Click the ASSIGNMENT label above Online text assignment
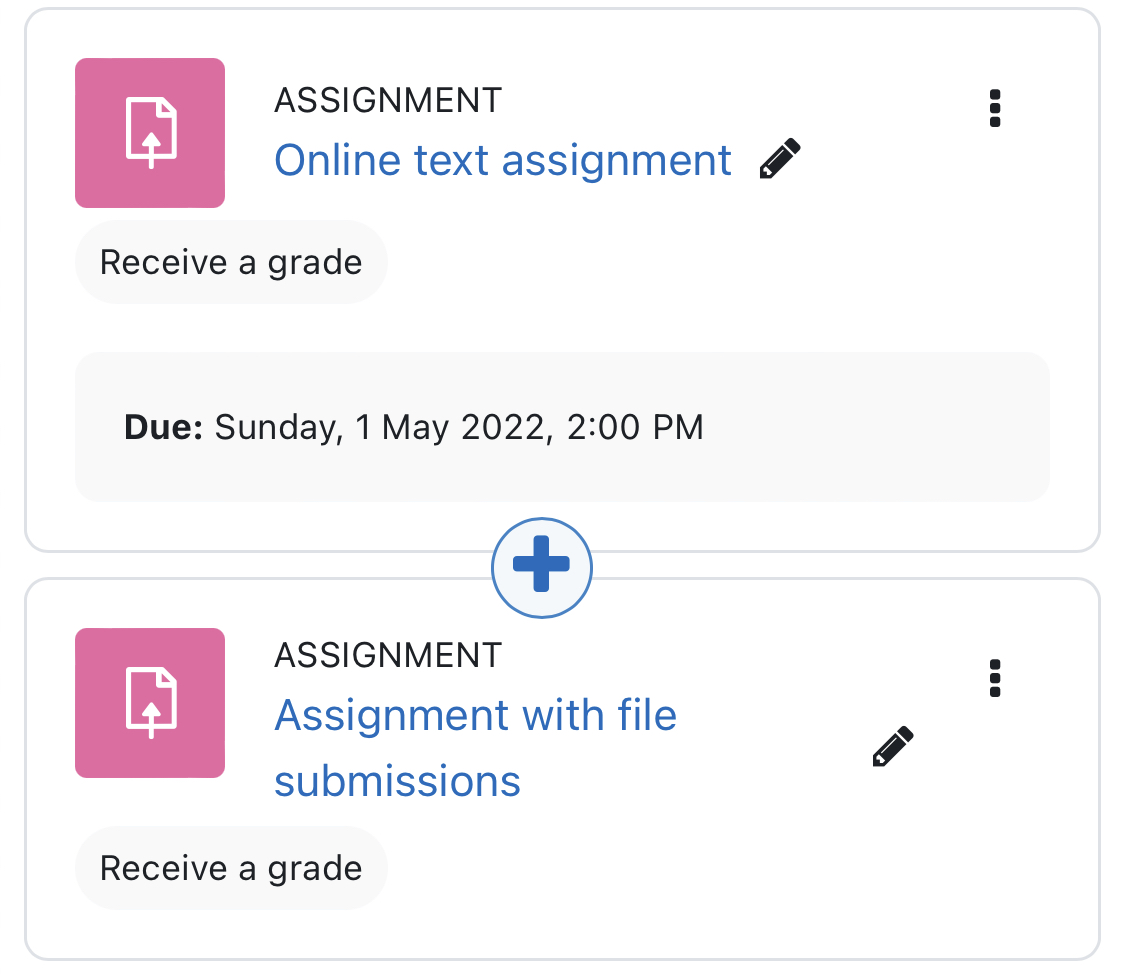 pos(387,100)
